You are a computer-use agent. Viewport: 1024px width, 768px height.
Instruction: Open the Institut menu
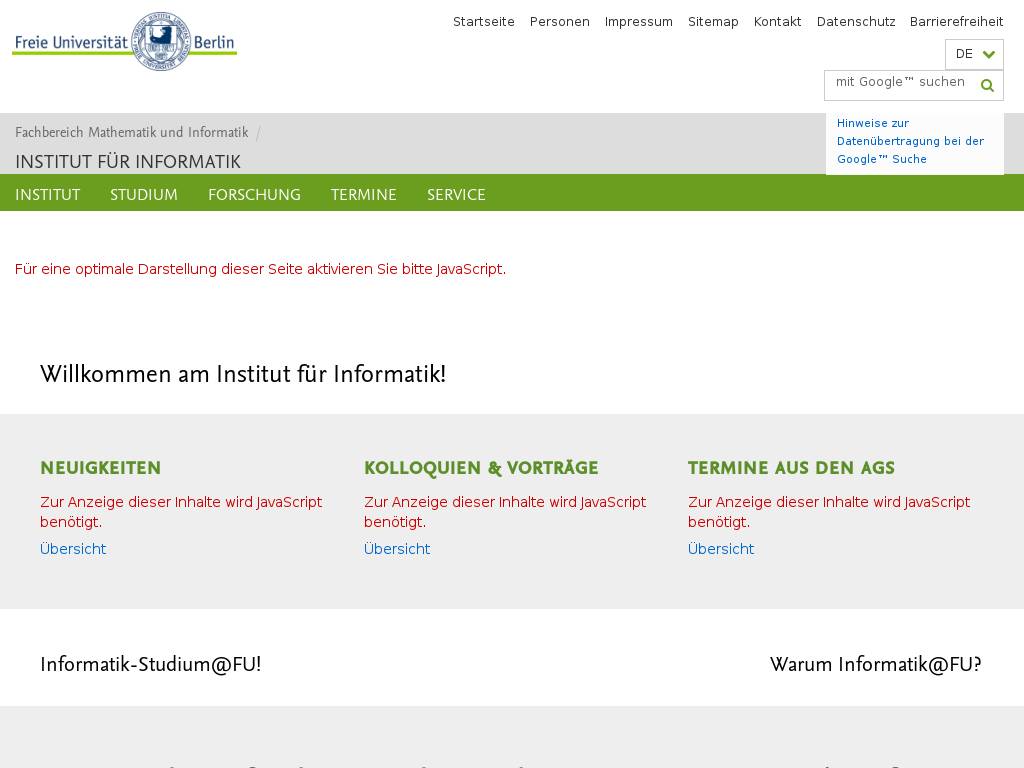[47, 194]
